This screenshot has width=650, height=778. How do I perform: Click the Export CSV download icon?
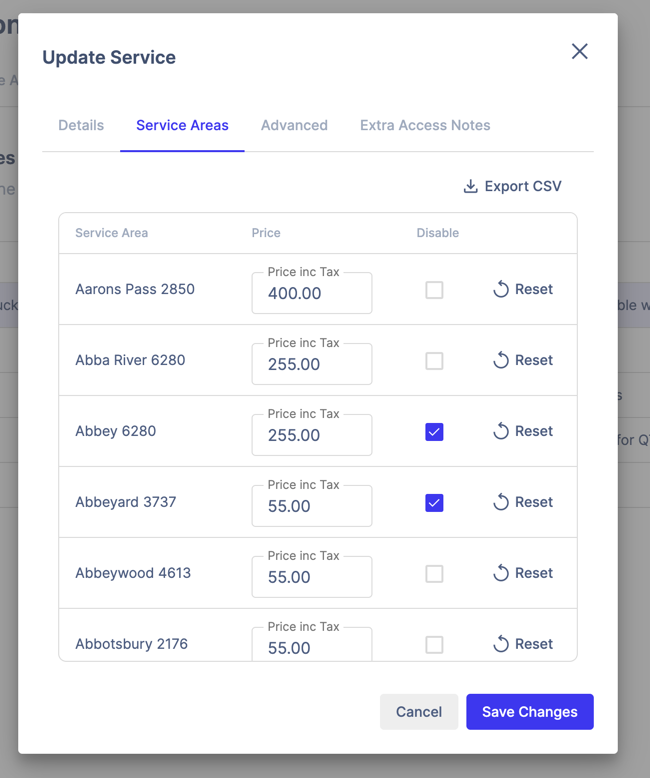[470, 186]
